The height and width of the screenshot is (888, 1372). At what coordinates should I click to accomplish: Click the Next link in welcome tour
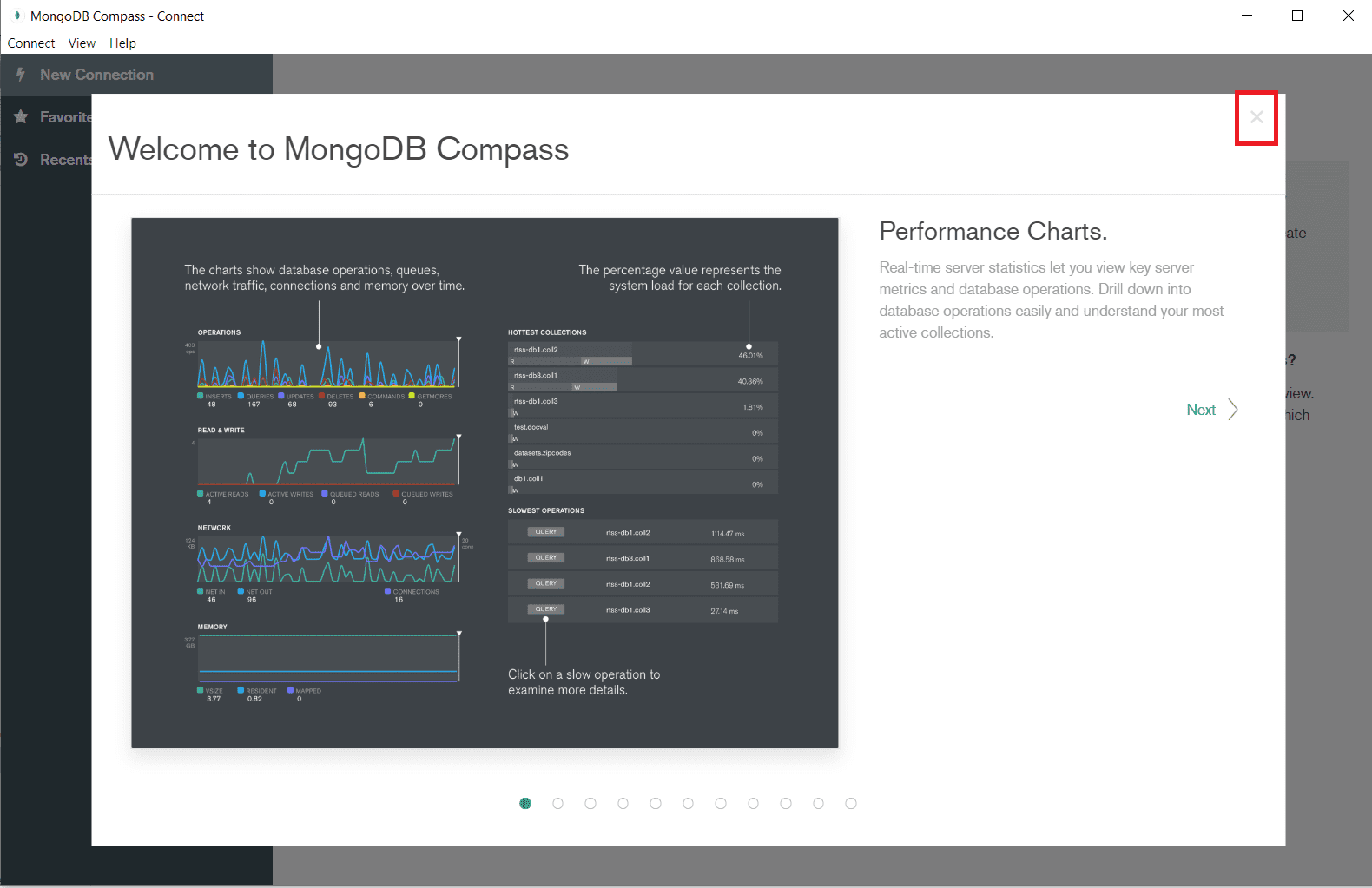(1201, 410)
